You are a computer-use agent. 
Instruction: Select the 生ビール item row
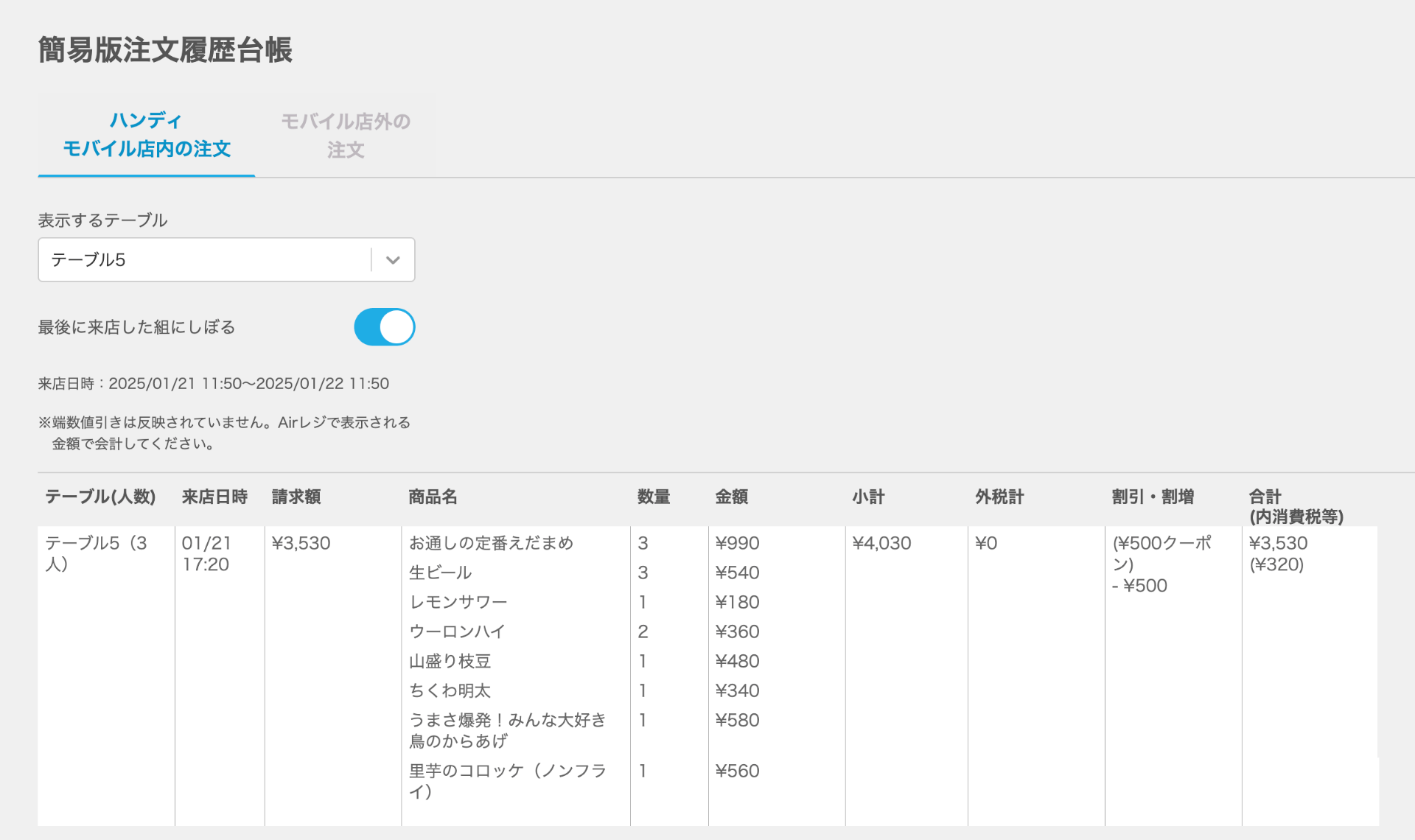click(x=440, y=573)
